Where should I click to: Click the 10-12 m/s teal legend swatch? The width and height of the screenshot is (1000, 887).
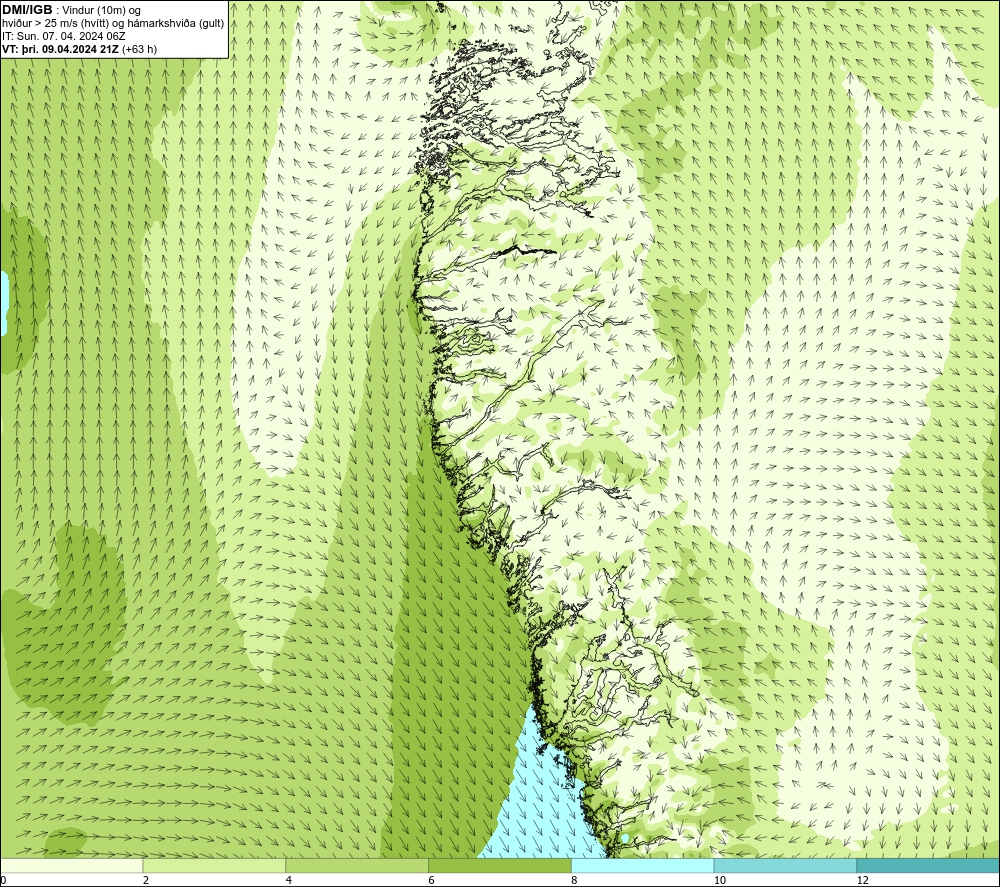click(x=786, y=866)
